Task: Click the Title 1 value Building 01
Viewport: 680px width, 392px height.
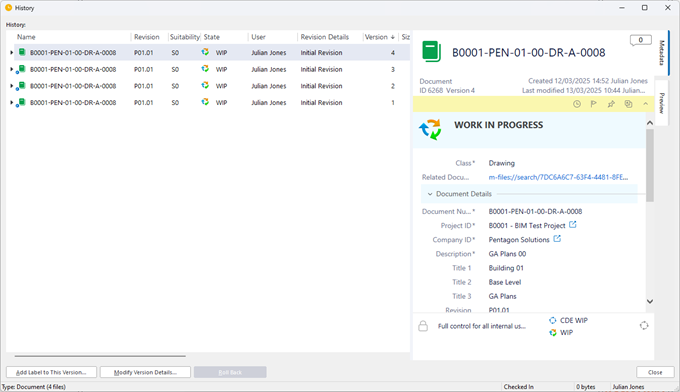Action: coord(506,268)
